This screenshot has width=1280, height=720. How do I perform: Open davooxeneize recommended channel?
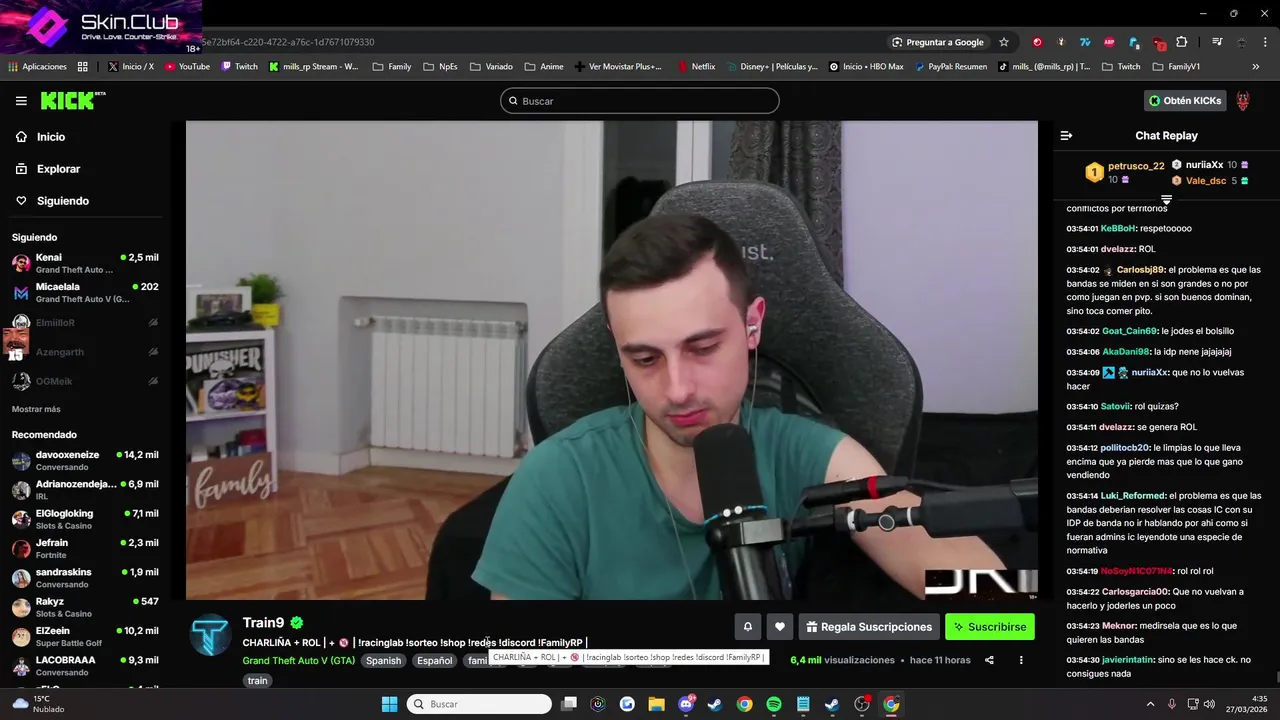tap(85, 461)
